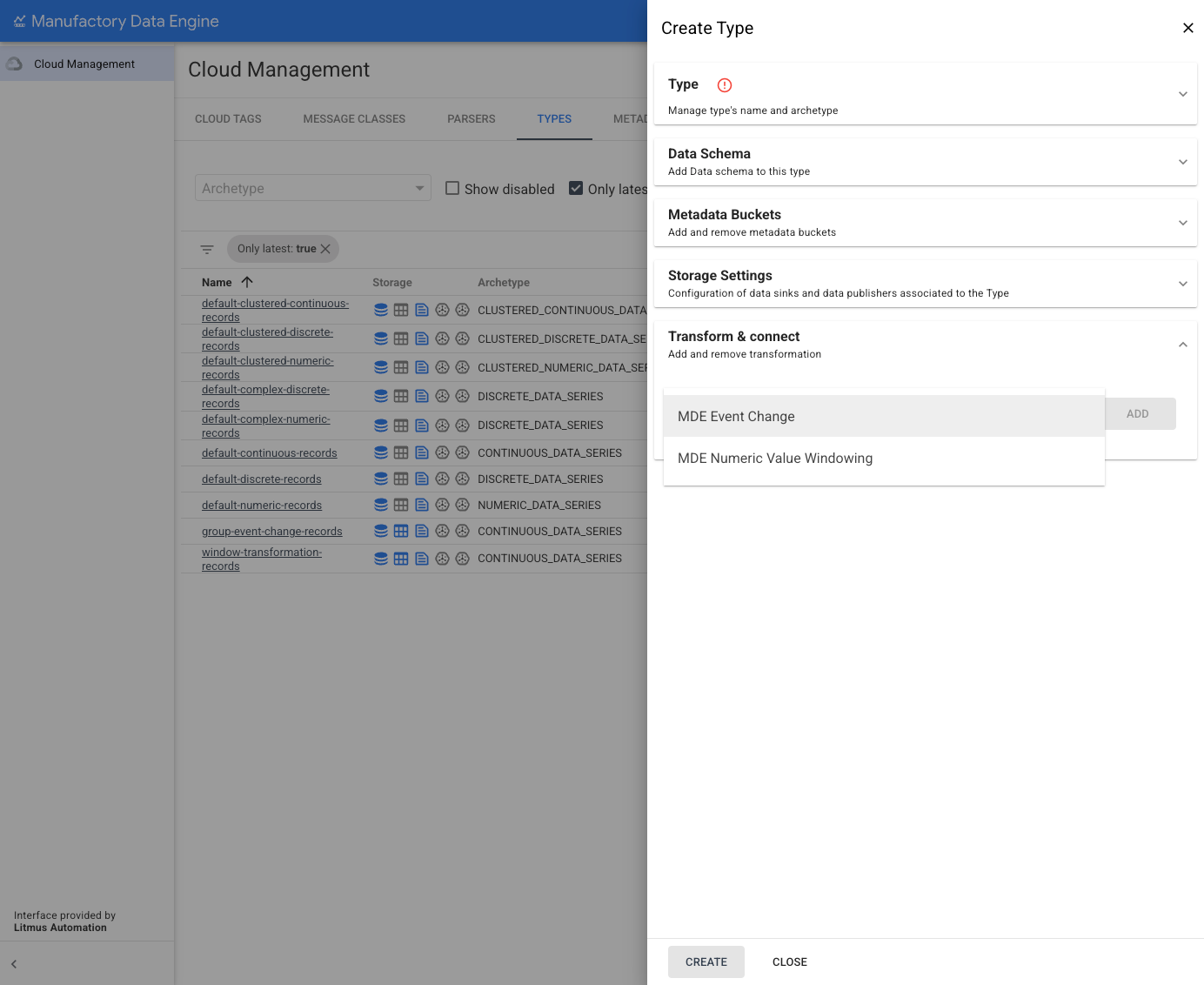This screenshot has width=1204, height=985.
Task: Click the document icon for default-numeric-records
Action: [x=422, y=506]
